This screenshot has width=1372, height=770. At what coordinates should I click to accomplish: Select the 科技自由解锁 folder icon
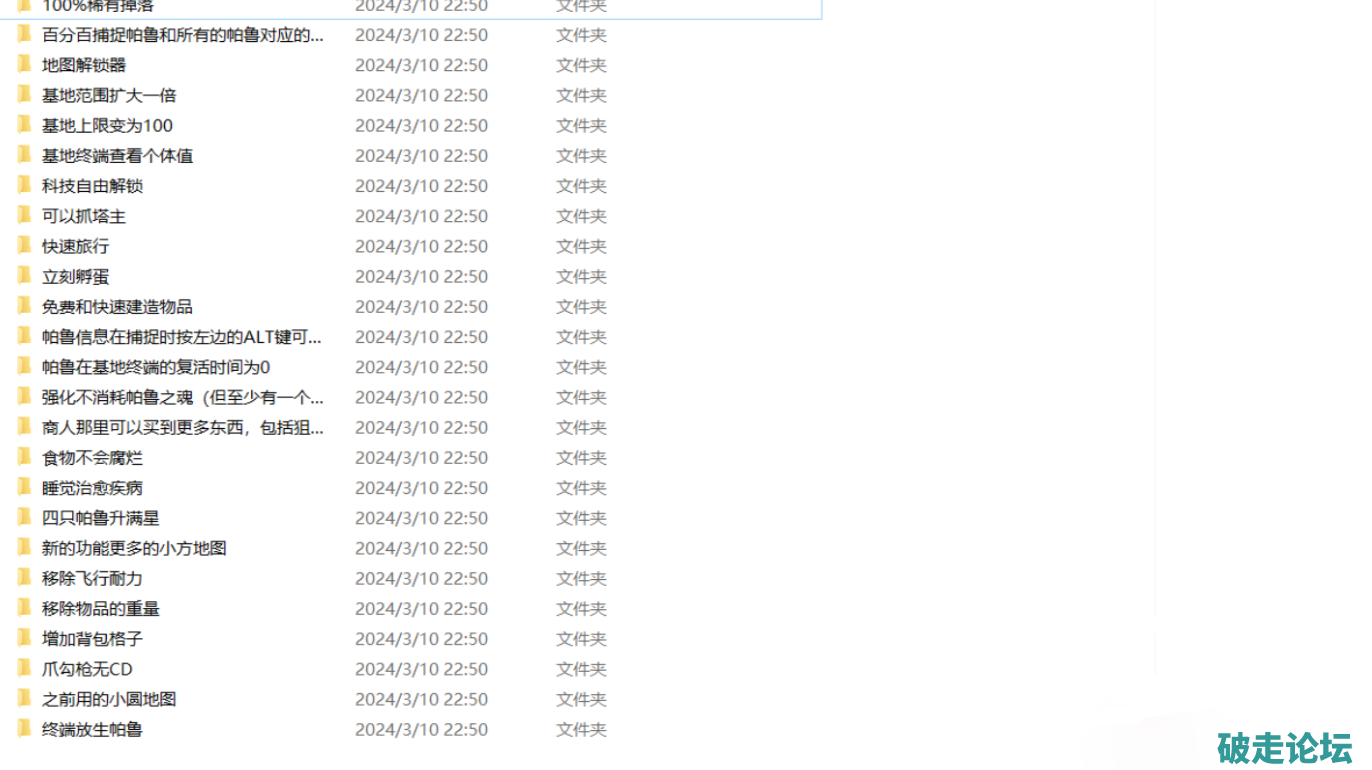24,185
